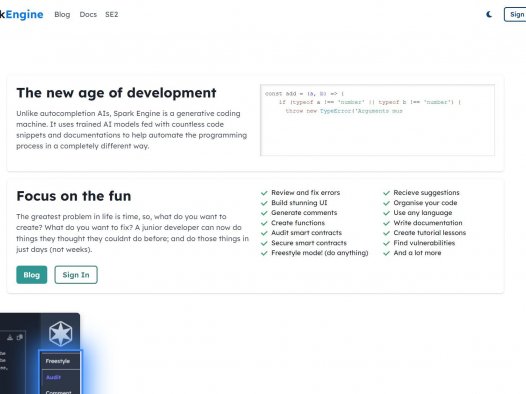Click the text Review and fix errors
Image resolution: width=526 pixels, height=394 pixels.
pyautogui.click(x=306, y=192)
